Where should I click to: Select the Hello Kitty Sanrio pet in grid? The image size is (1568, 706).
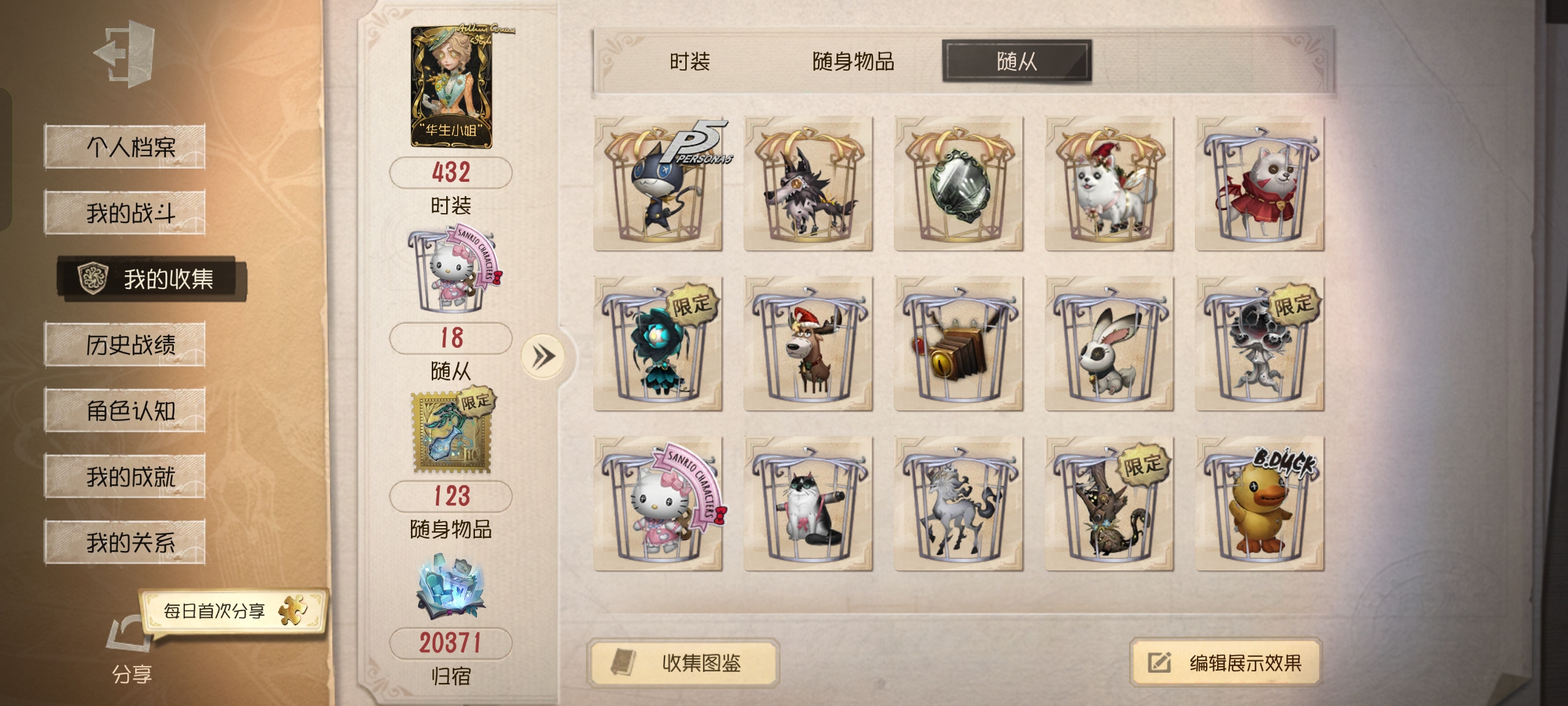pos(659,504)
